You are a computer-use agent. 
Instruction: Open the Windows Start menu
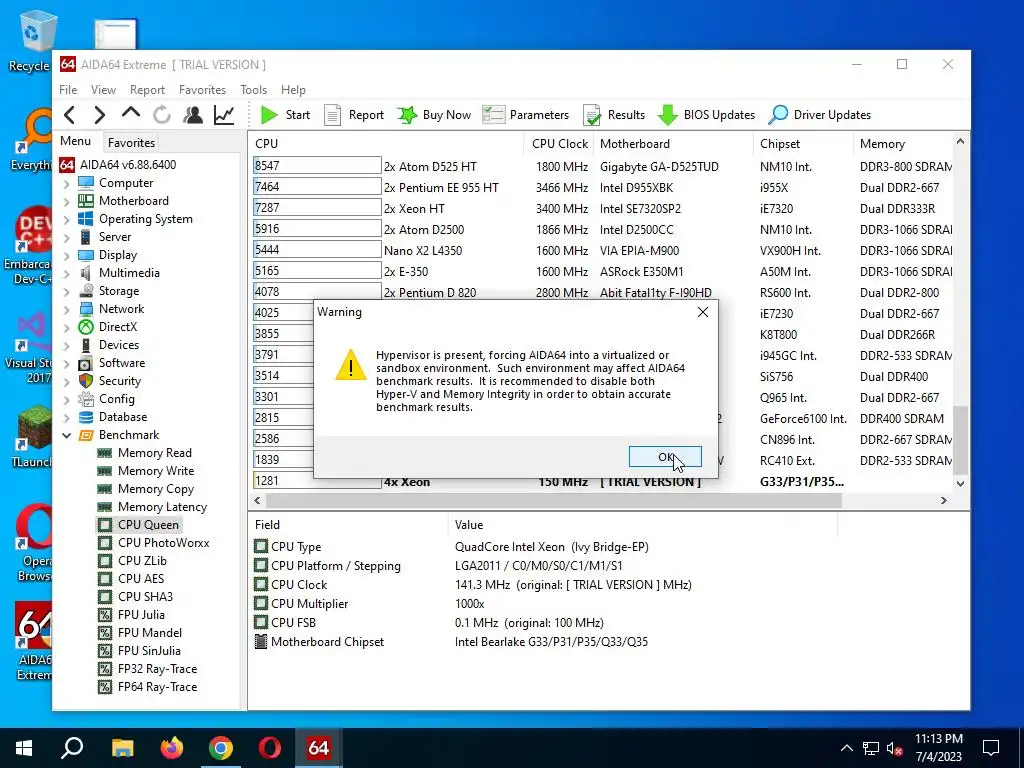pos(24,748)
